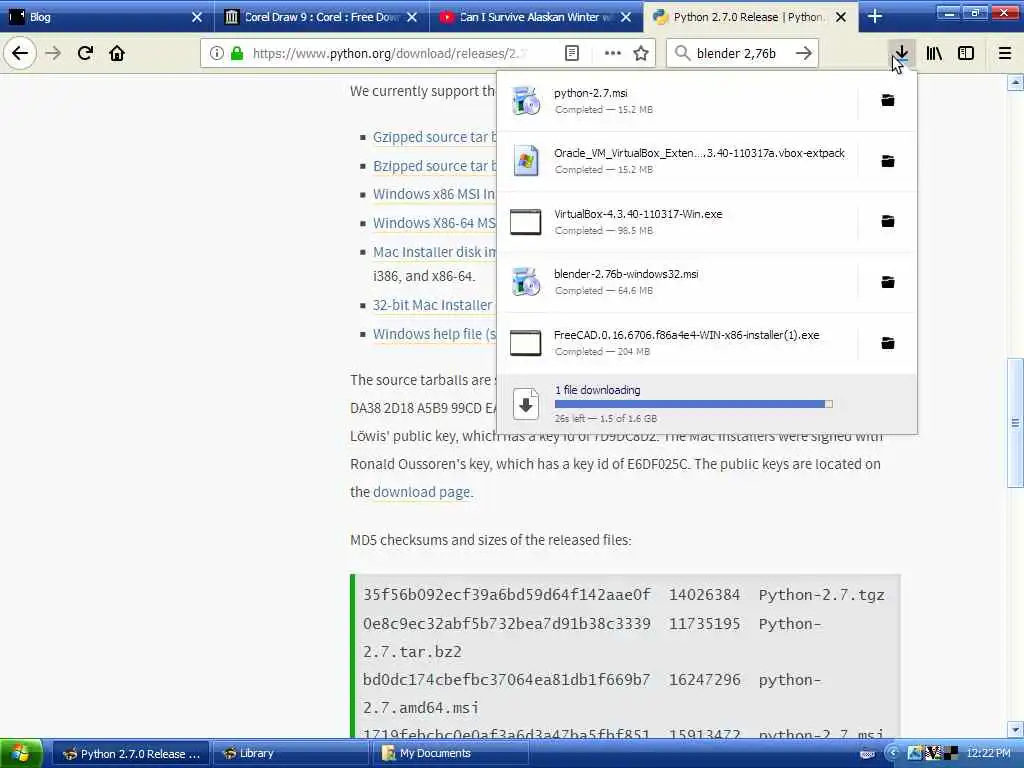Reload the current Python page
Image resolution: width=1024 pixels, height=768 pixels.
85,53
